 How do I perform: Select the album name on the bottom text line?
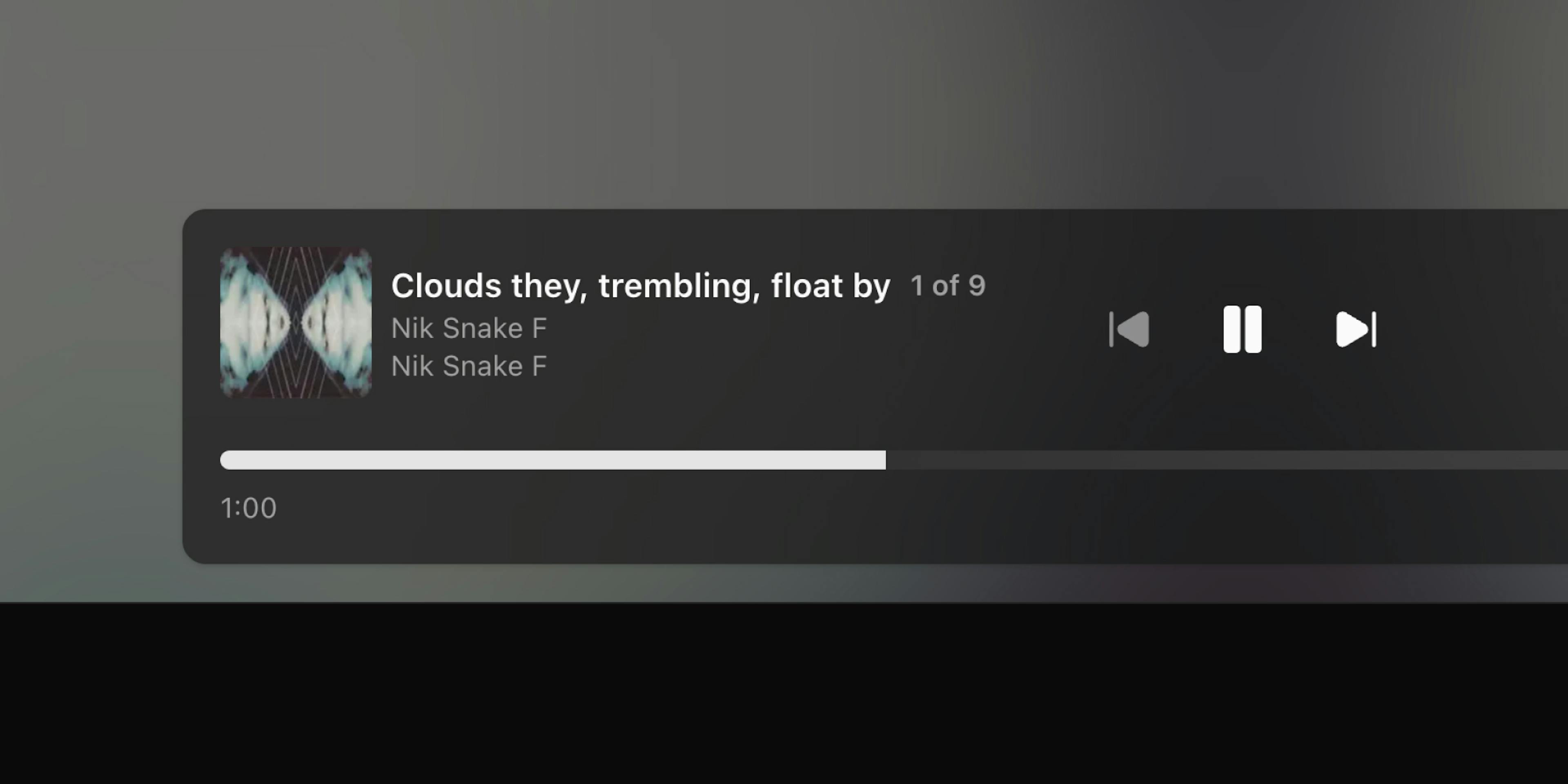coord(469,366)
